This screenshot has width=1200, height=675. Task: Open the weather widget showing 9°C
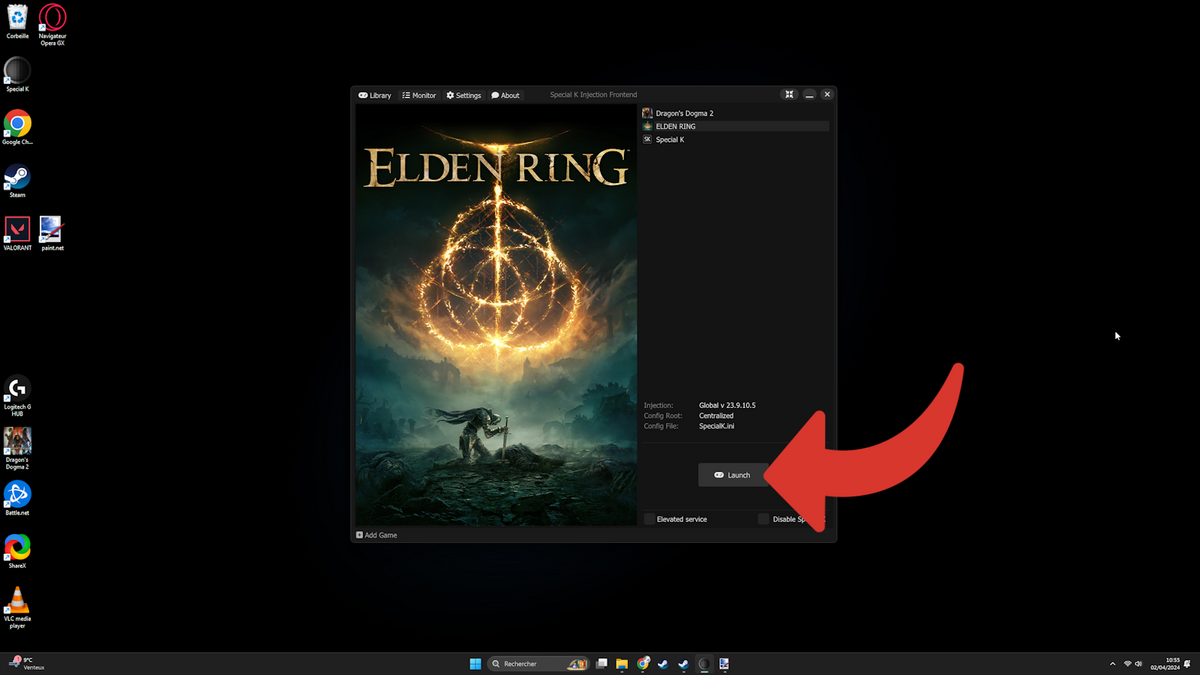tap(27, 663)
